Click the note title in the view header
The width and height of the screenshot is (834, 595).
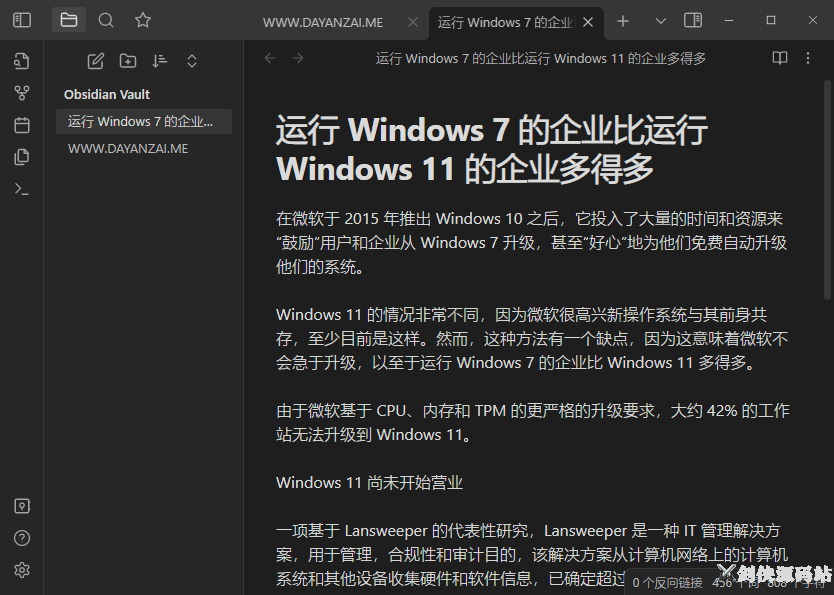click(x=540, y=58)
